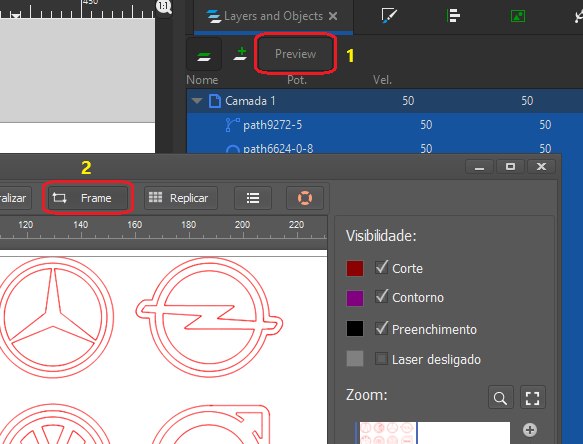Enable the Laser desligado checkbox
The width and height of the screenshot is (583, 444).
(381, 358)
